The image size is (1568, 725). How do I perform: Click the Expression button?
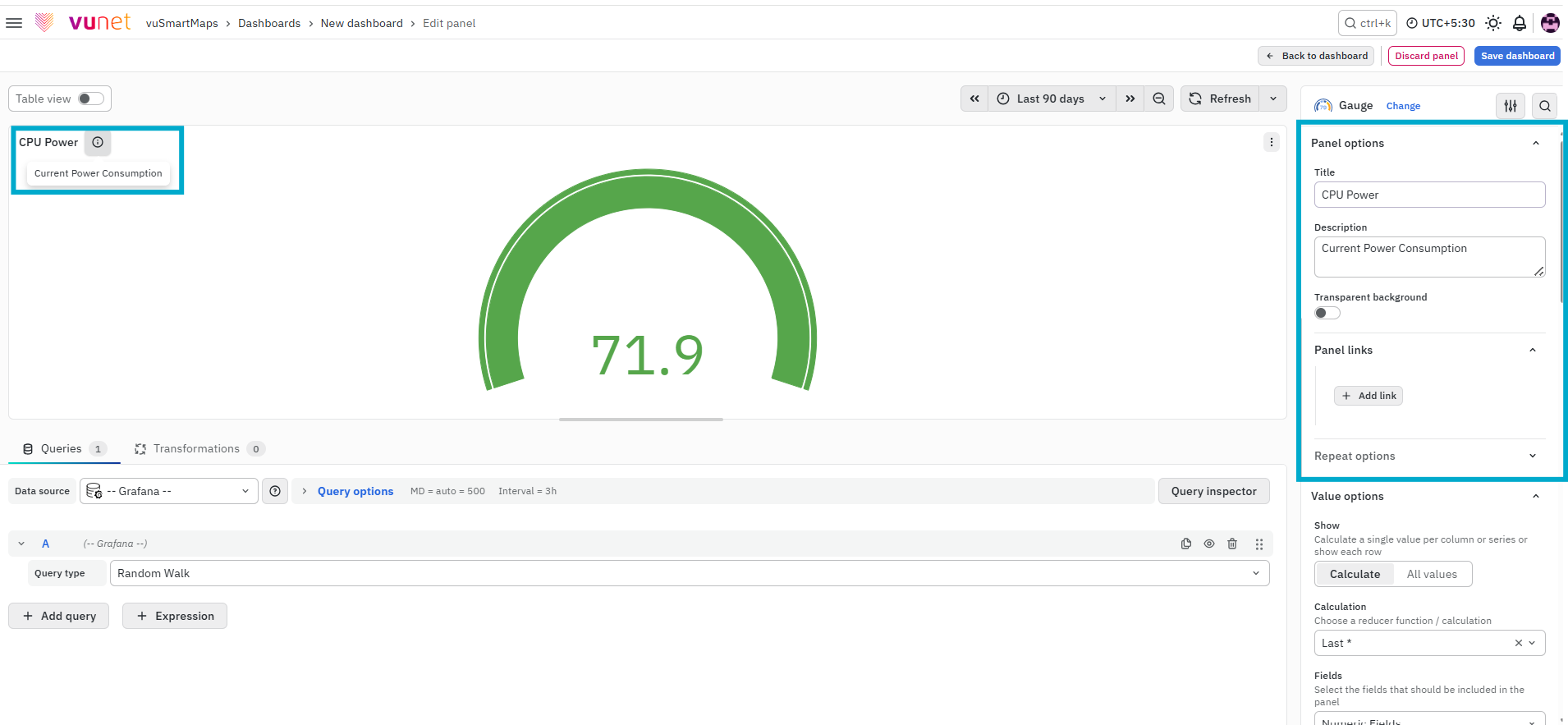click(x=175, y=616)
